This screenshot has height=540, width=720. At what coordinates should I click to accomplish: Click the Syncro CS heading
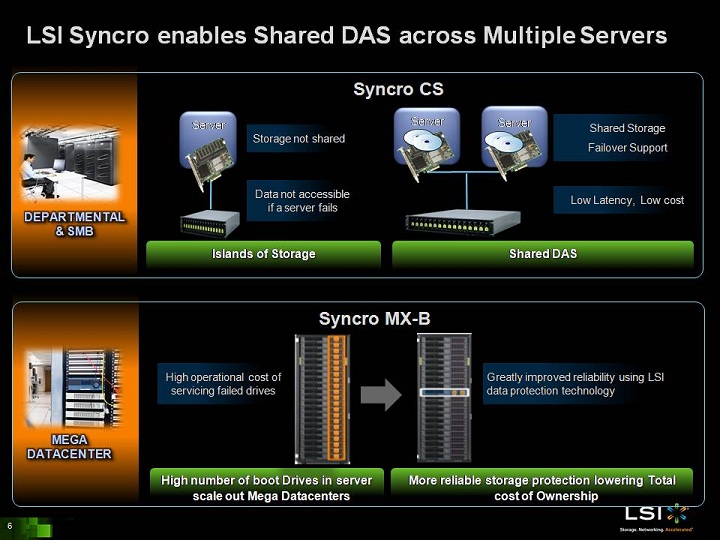click(399, 89)
